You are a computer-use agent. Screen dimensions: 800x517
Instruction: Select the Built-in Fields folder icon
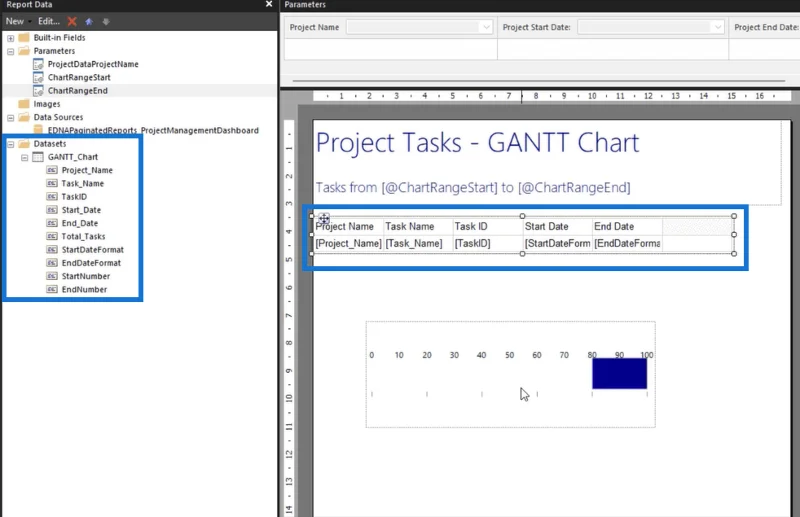click(x=24, y=38)
